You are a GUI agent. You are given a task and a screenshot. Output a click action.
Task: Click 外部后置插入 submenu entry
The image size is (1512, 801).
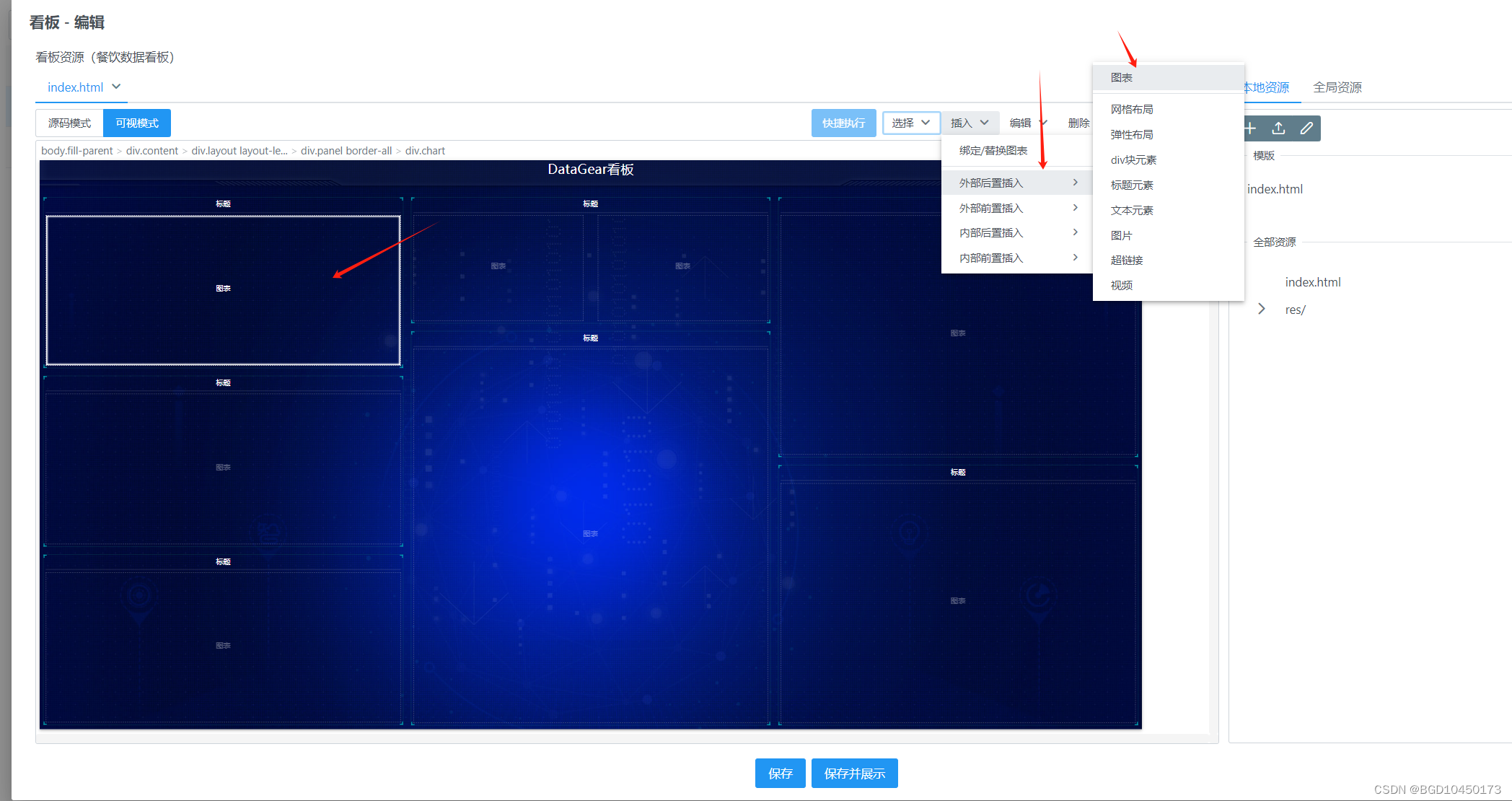992,183
